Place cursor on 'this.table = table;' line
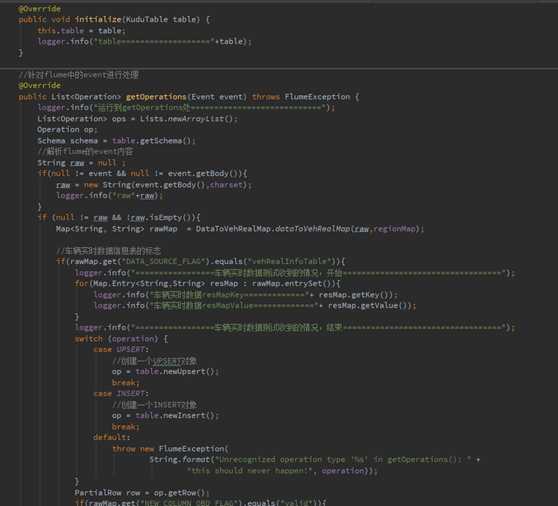558x506 pixels. coord(81,31)
